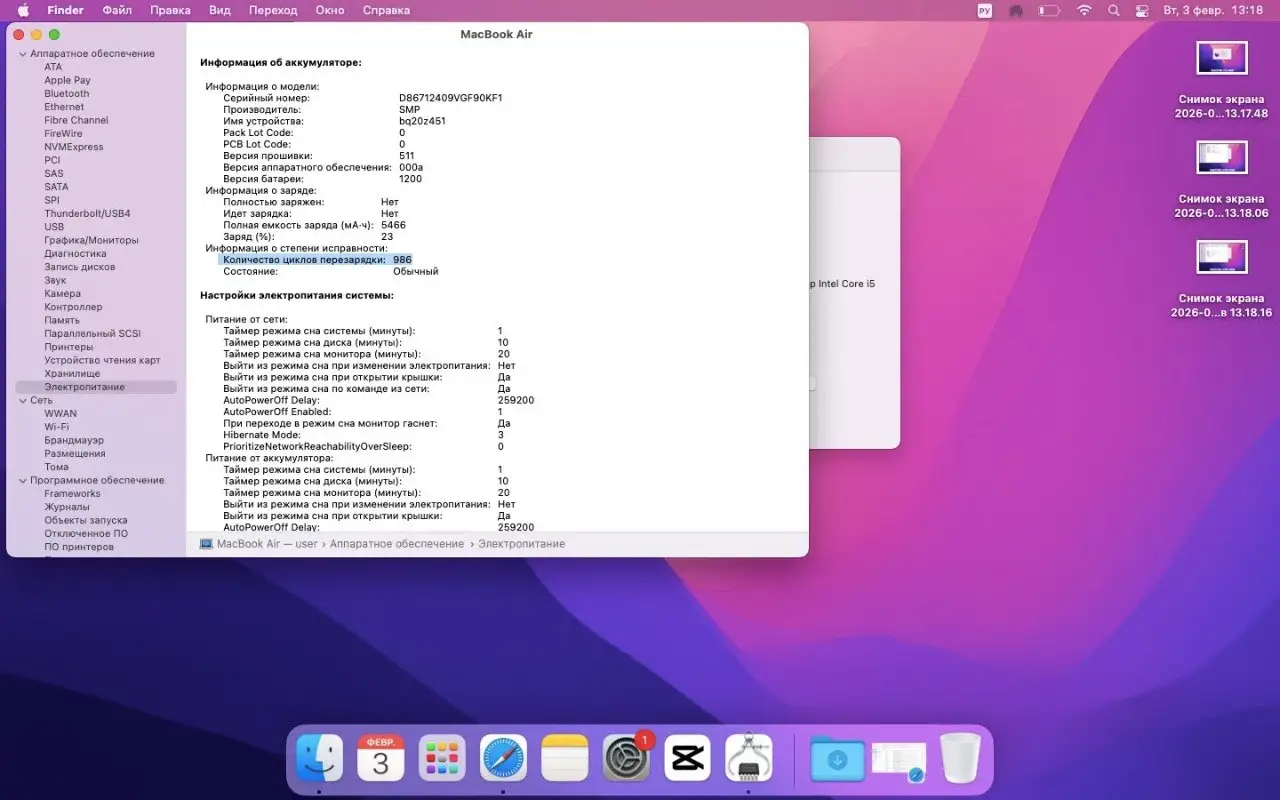Open the Trash from the Dock
The height and width of the screenshot is (800, 1280).
point(960,758)
